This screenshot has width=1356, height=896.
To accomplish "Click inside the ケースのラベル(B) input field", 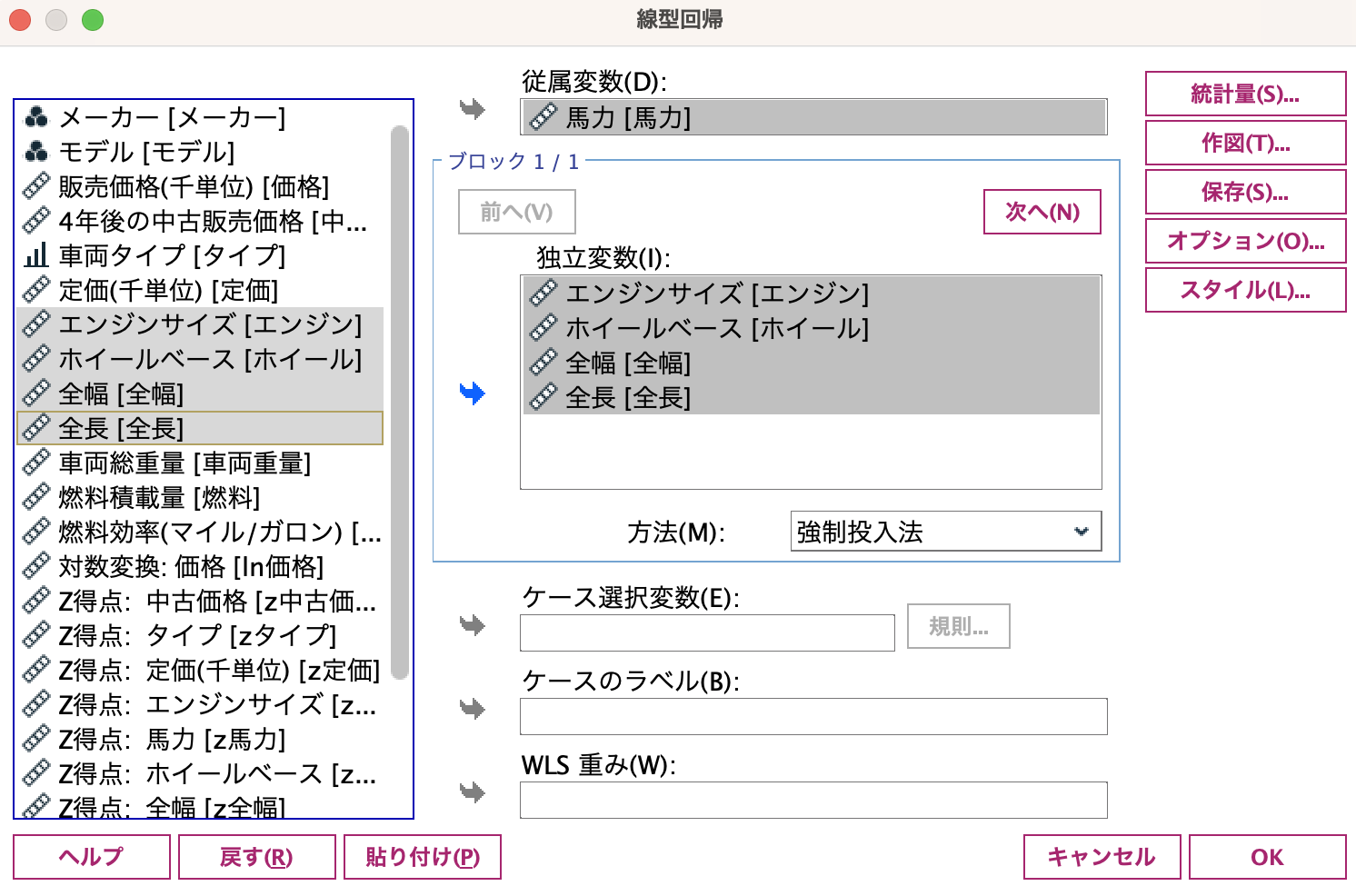I will click(x=813, y=716).
